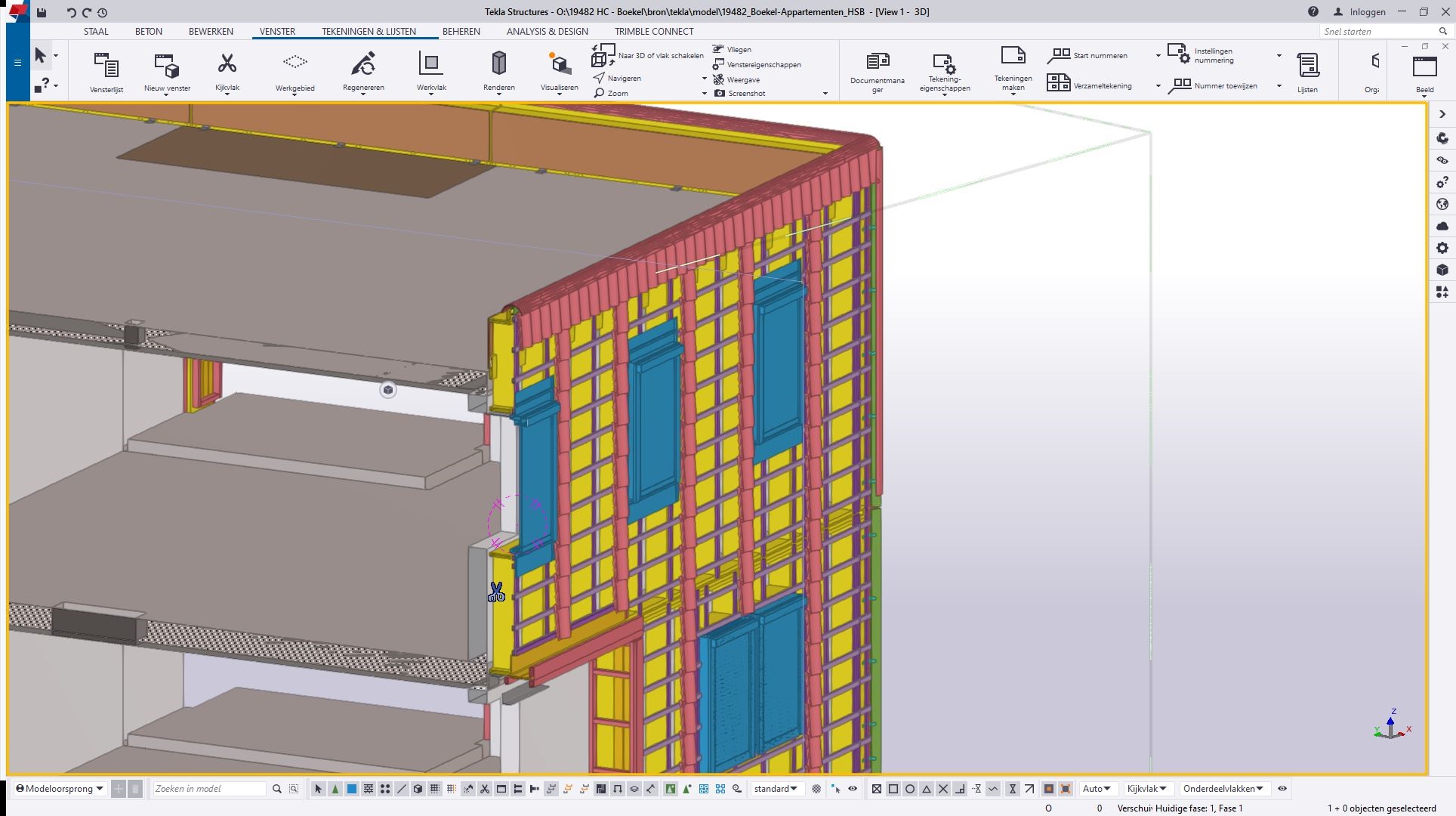Screen dimensions: 1456x816
Task: Undo the last action
Action: pos(71,12)
